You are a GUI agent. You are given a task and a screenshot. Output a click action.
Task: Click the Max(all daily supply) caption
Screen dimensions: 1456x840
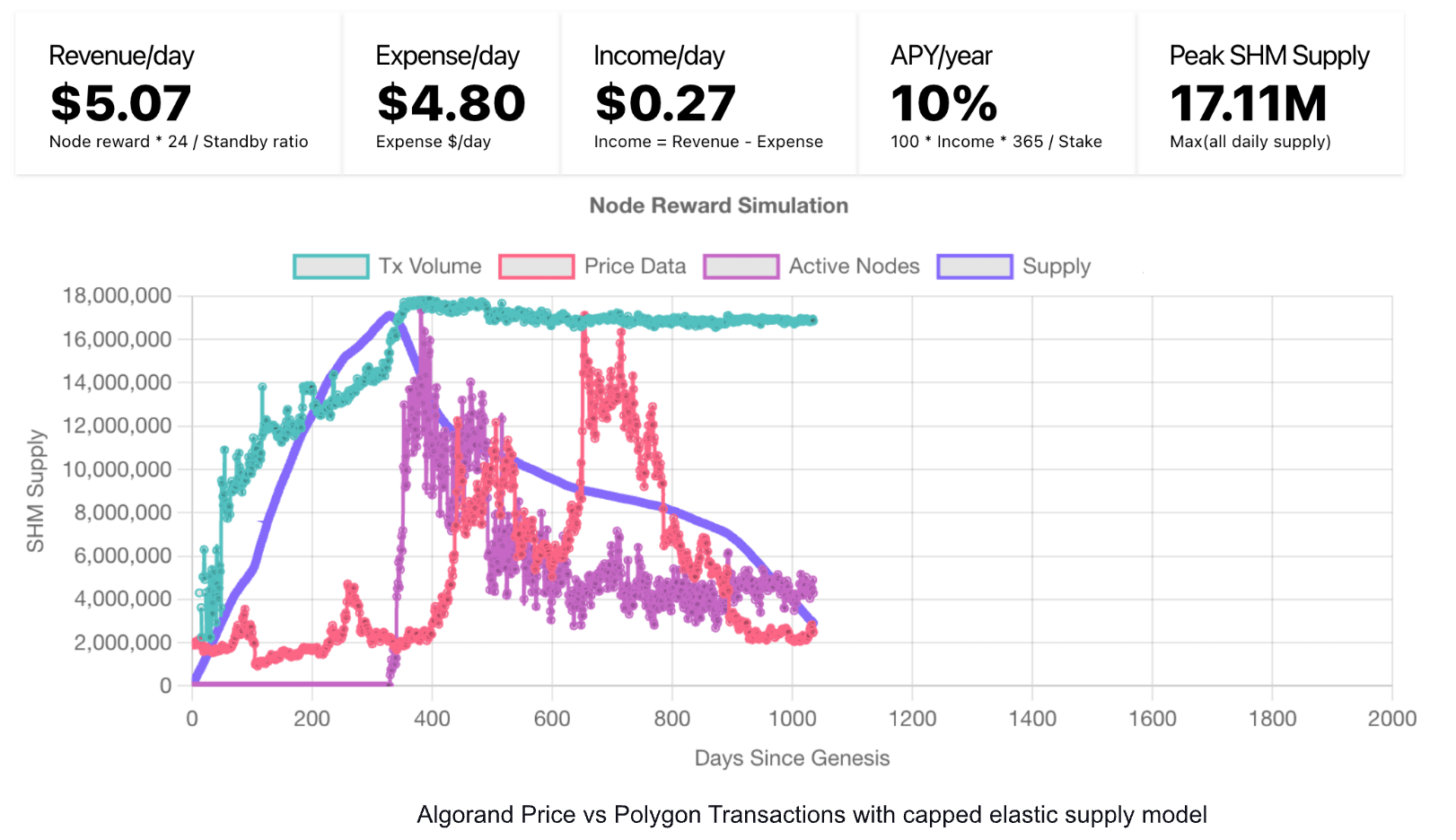pyautogui.click(x=1250, y=142)
